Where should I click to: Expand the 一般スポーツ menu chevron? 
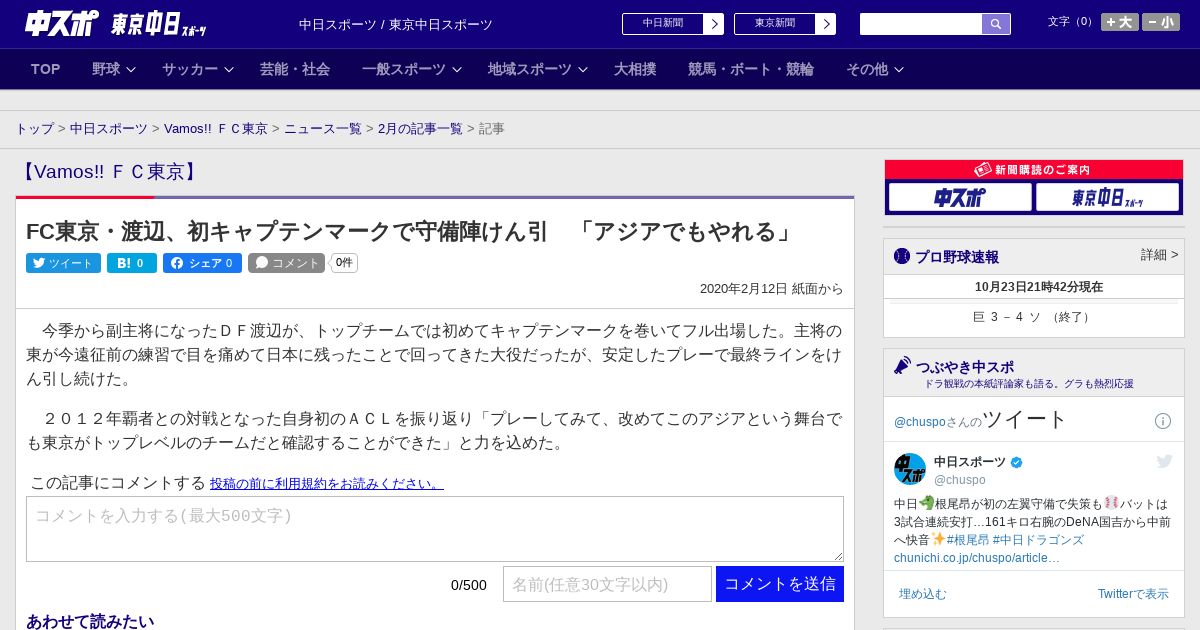click(x=457, y=70)
